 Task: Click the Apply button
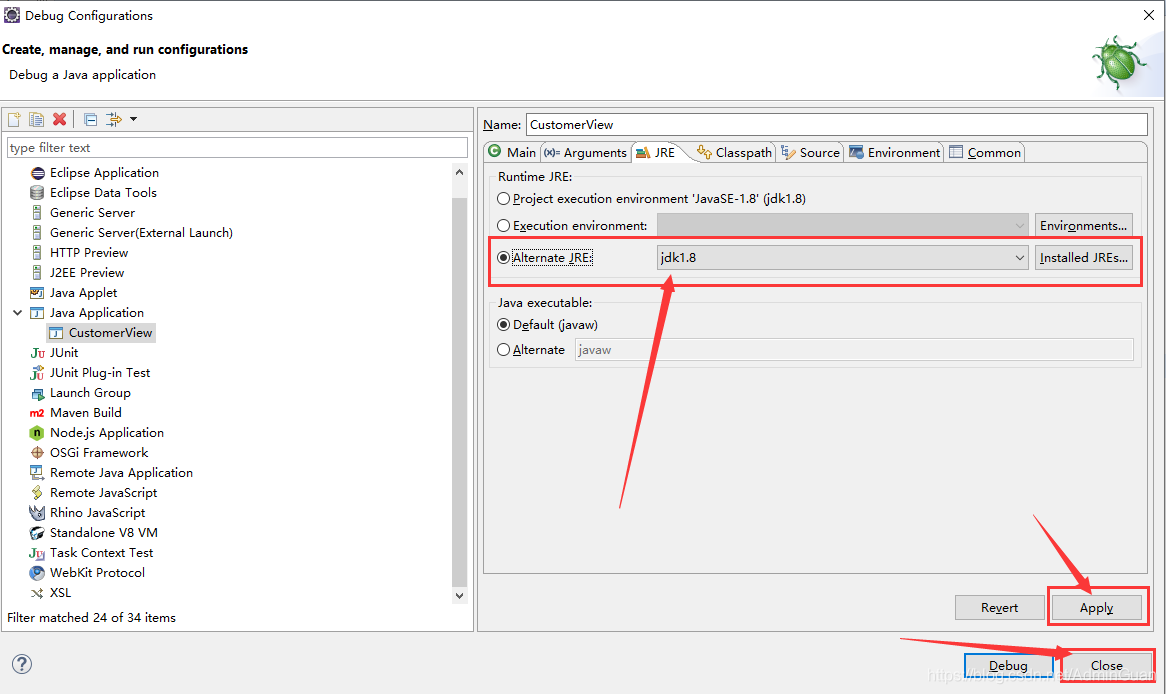point(1097,608)
